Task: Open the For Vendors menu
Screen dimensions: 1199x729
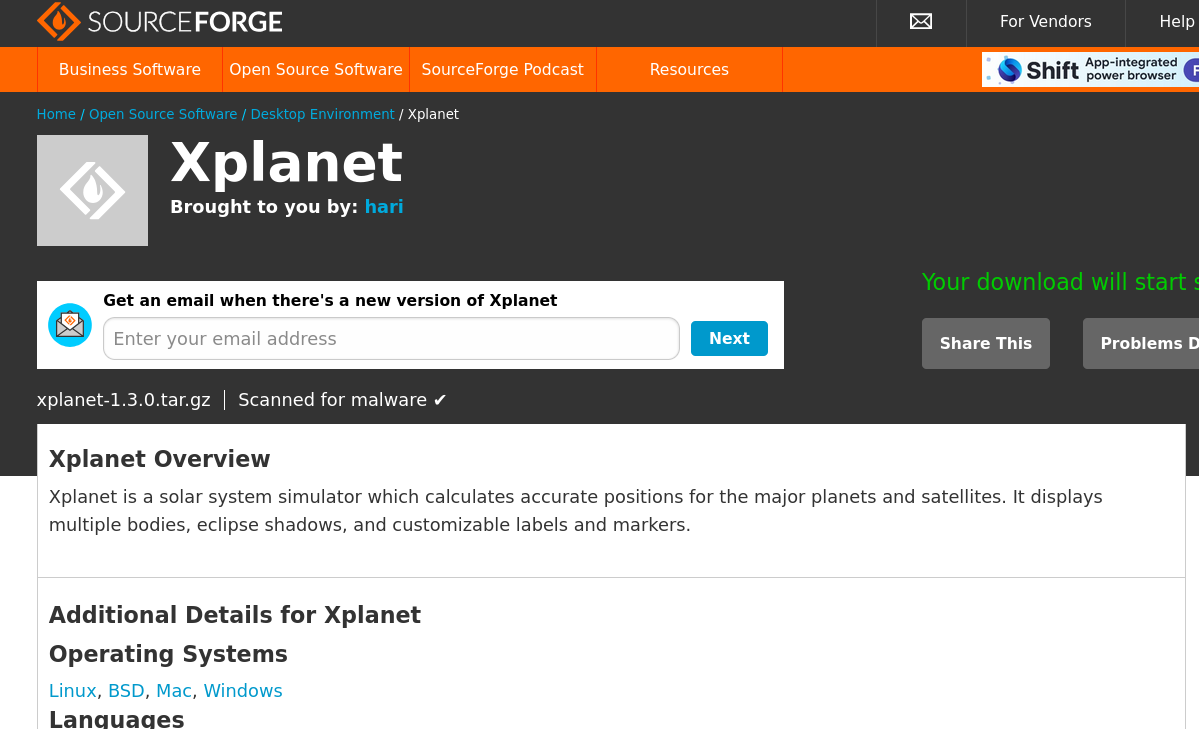Action: click(1045, 21)
